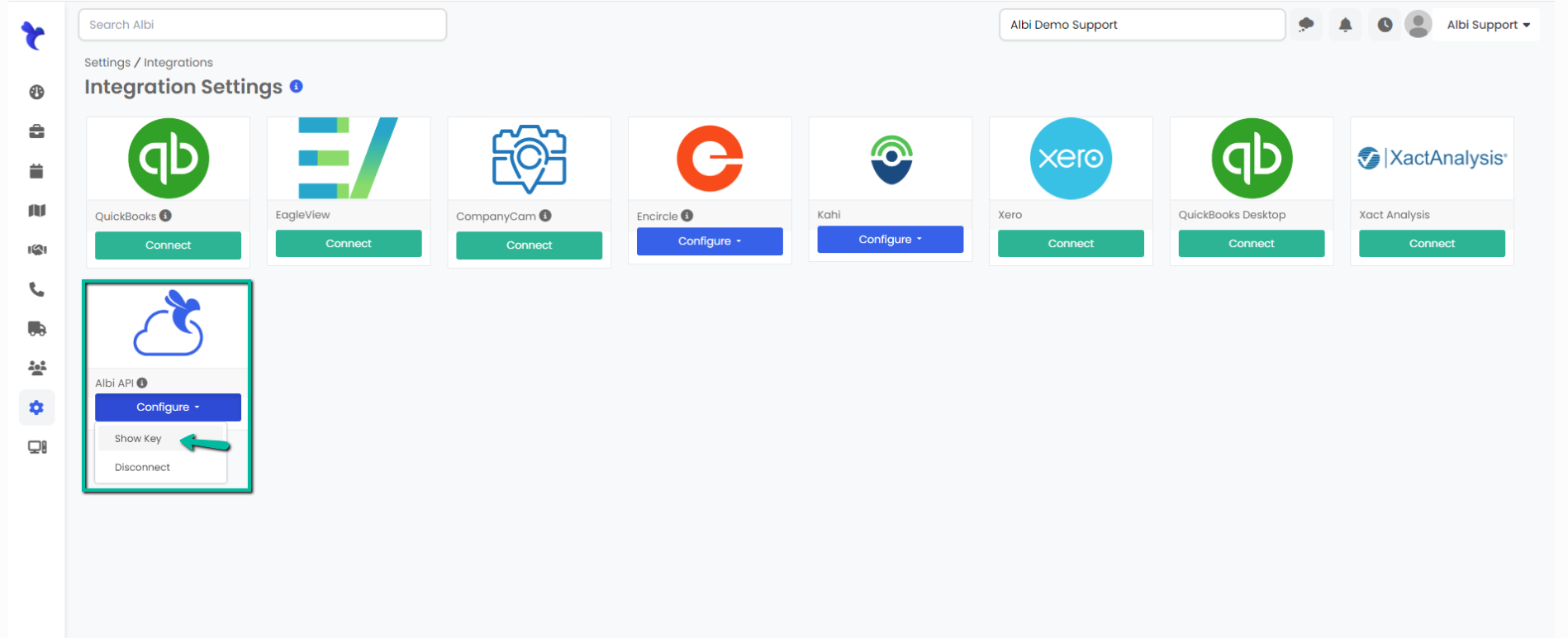1568x638 pixels.
Task: Open Configure dropdown for Kahi
Action: (890, 240)
